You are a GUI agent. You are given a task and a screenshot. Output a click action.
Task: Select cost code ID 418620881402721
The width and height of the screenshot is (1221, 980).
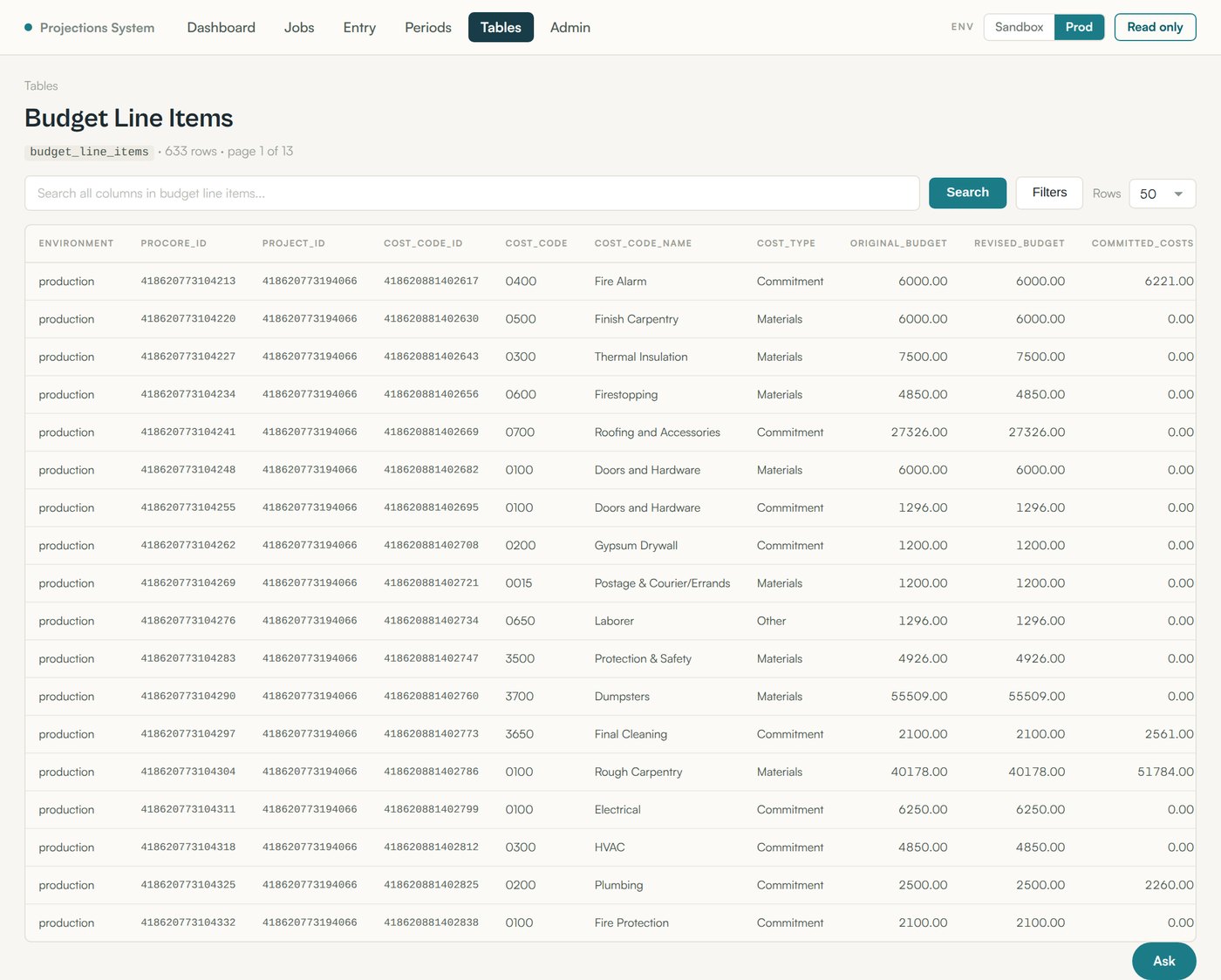(431, 582)
